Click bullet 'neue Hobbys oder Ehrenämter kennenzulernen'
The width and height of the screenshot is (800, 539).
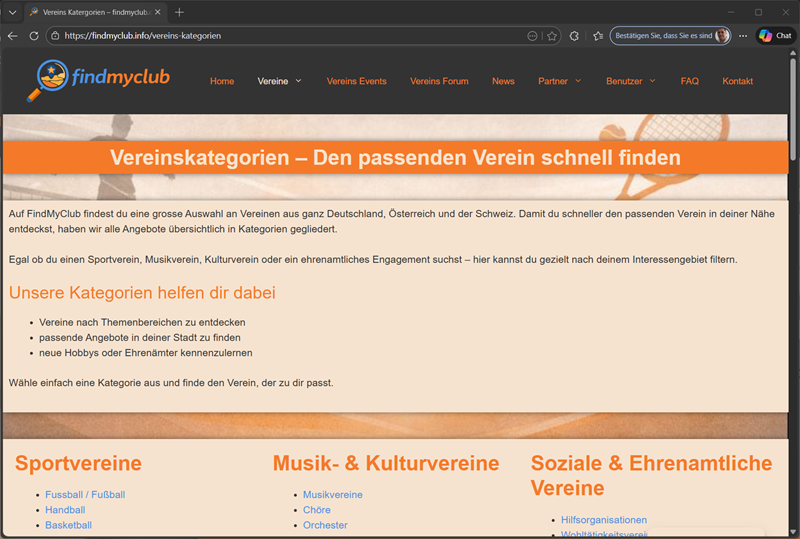[145, 353]
